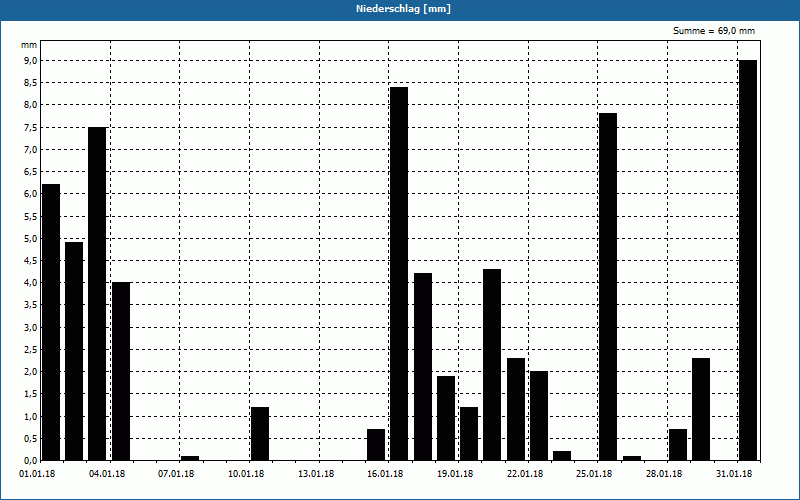Click the y-axis value '9,0'
Screen dimensions: 800x500
click(31, 61)
